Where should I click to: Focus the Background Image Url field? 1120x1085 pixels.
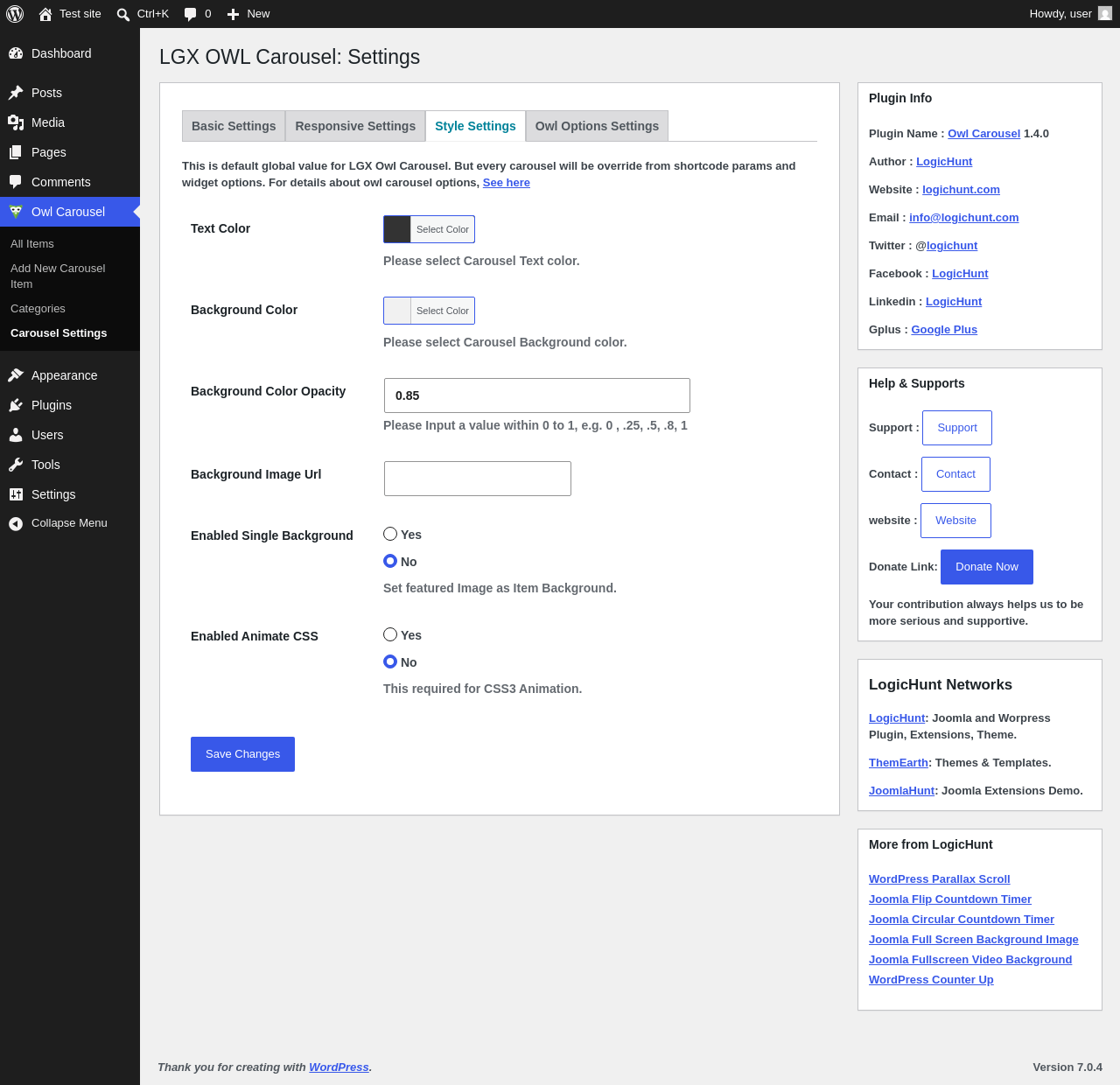478,479
